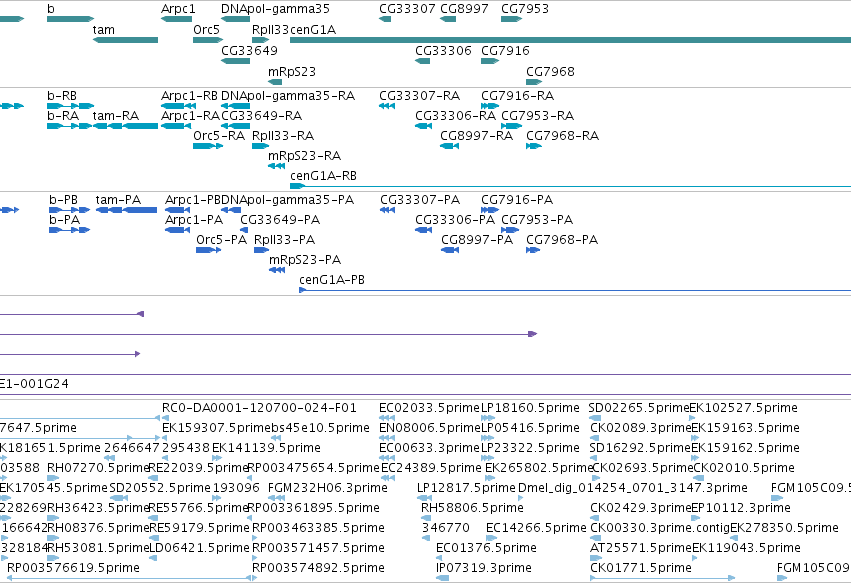Select the Orc5 gene label
The width and height of the screenshot is (851, 583).
(x=206, y=30)
